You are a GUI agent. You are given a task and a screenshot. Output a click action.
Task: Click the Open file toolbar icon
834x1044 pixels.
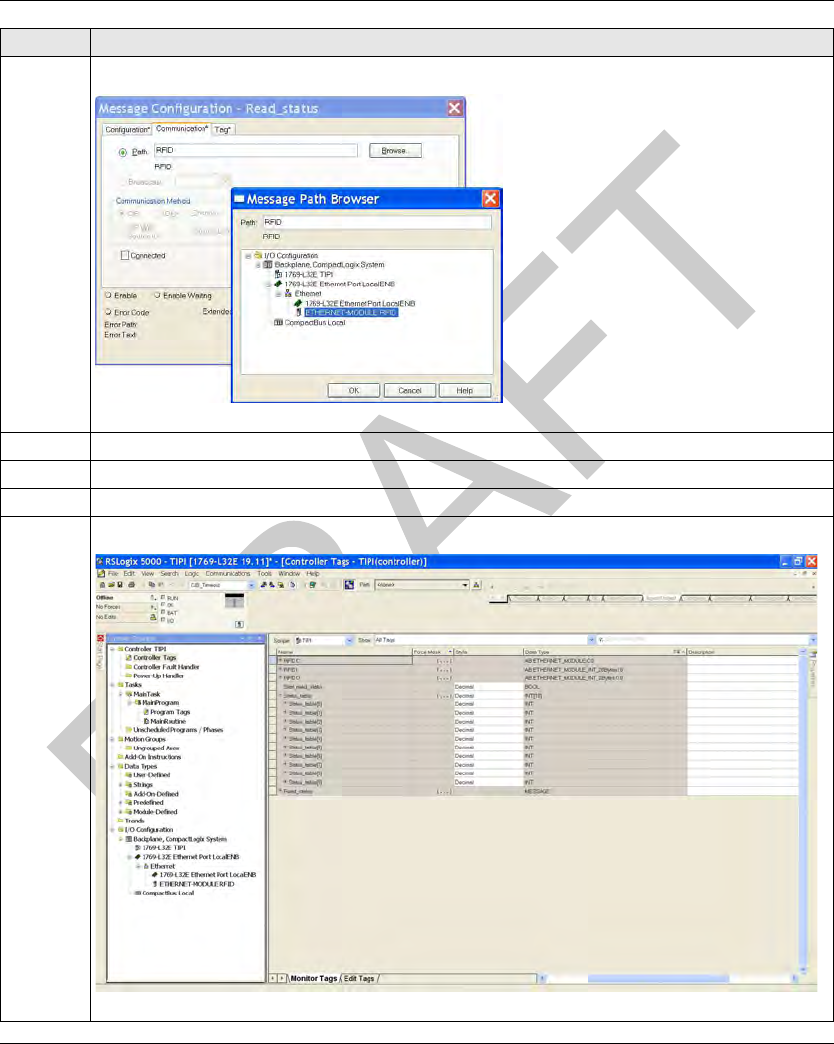click(110, 585)
